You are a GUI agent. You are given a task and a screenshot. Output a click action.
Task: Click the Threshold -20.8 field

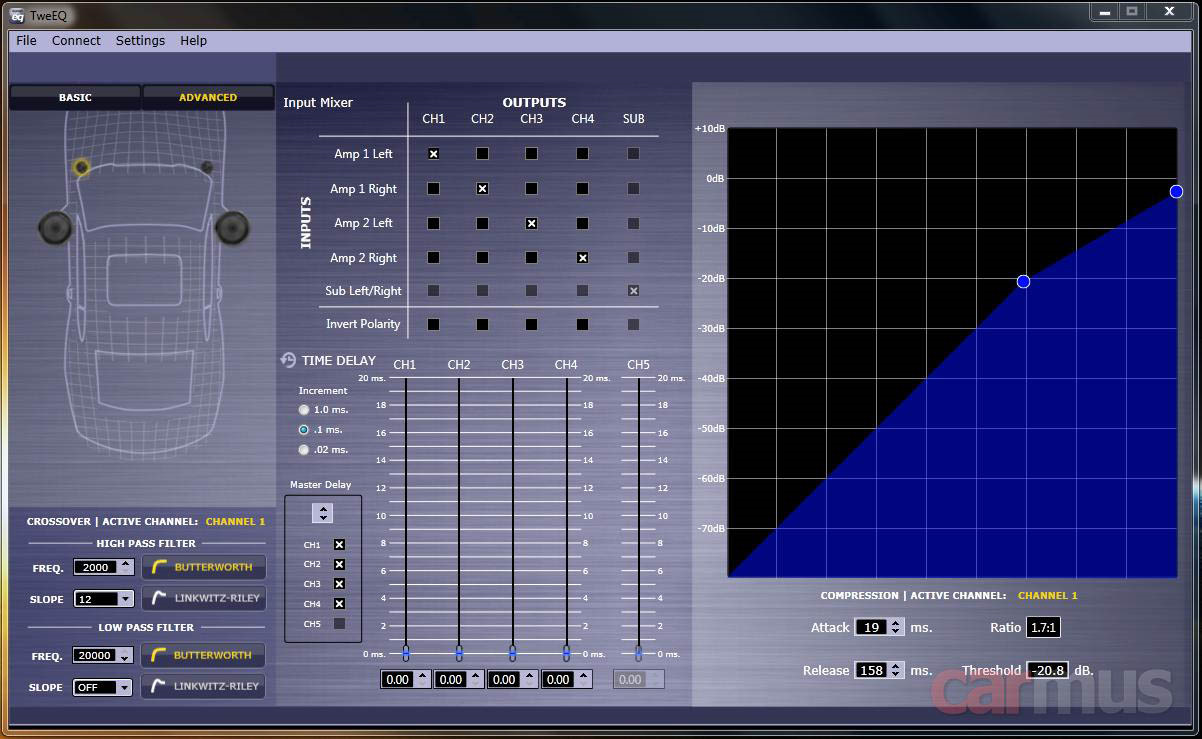pos(1047,670)
